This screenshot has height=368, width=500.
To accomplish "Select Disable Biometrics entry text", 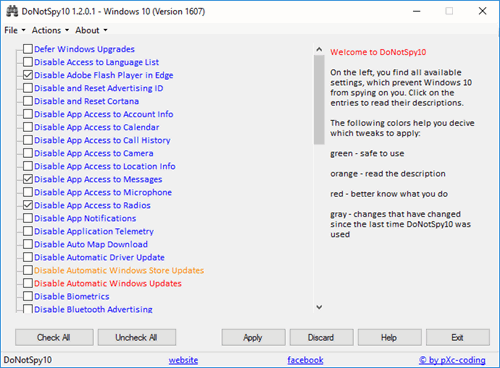I will pyautogui.click(x=72, y=296).
